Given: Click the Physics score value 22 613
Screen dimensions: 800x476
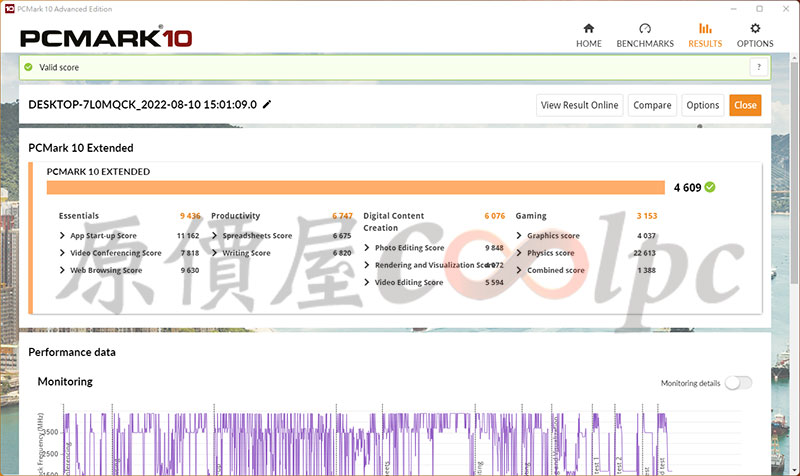Looking at the screenshot, I should pos(644,253).
